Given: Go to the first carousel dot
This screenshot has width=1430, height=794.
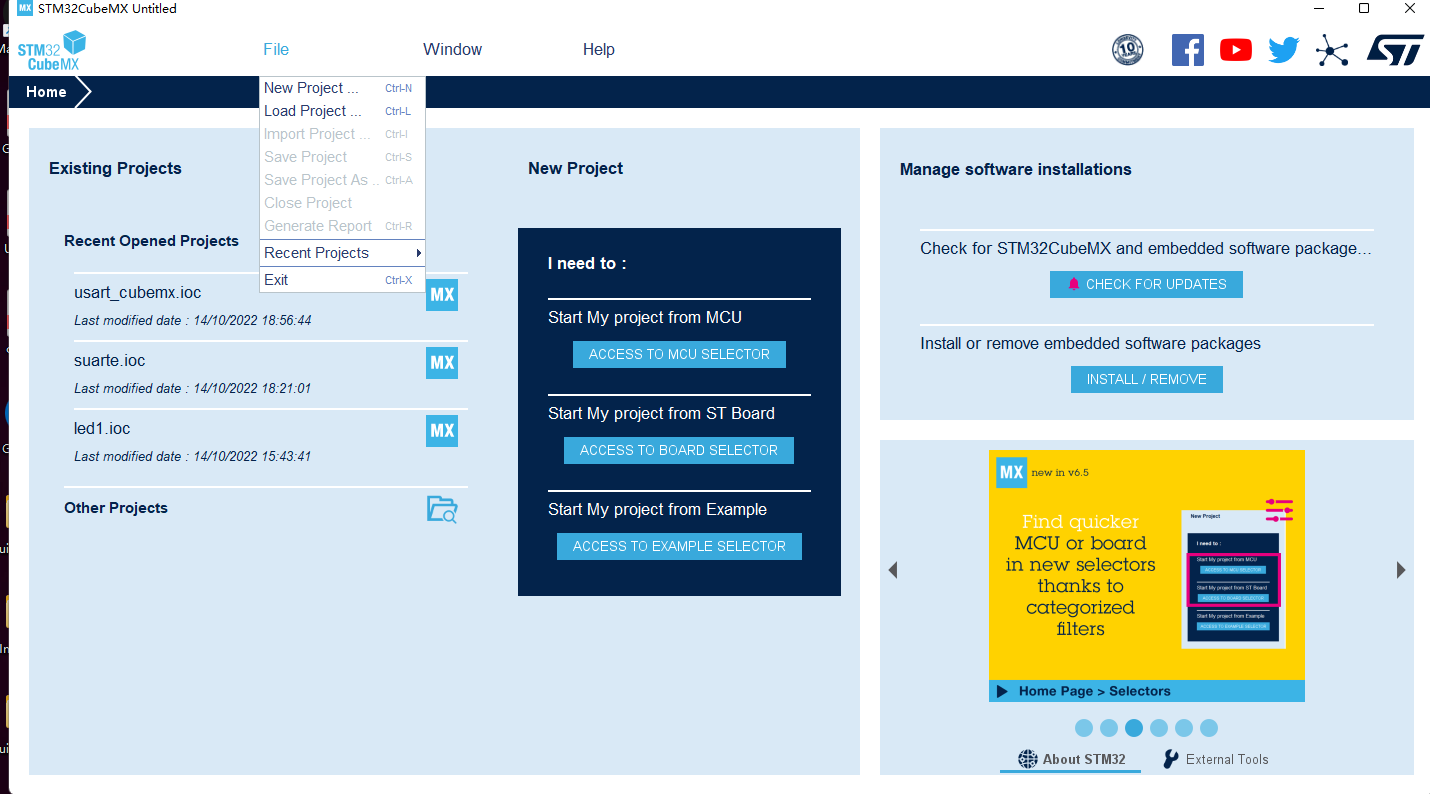Looking at the screenshot, I should point(1084,728).
